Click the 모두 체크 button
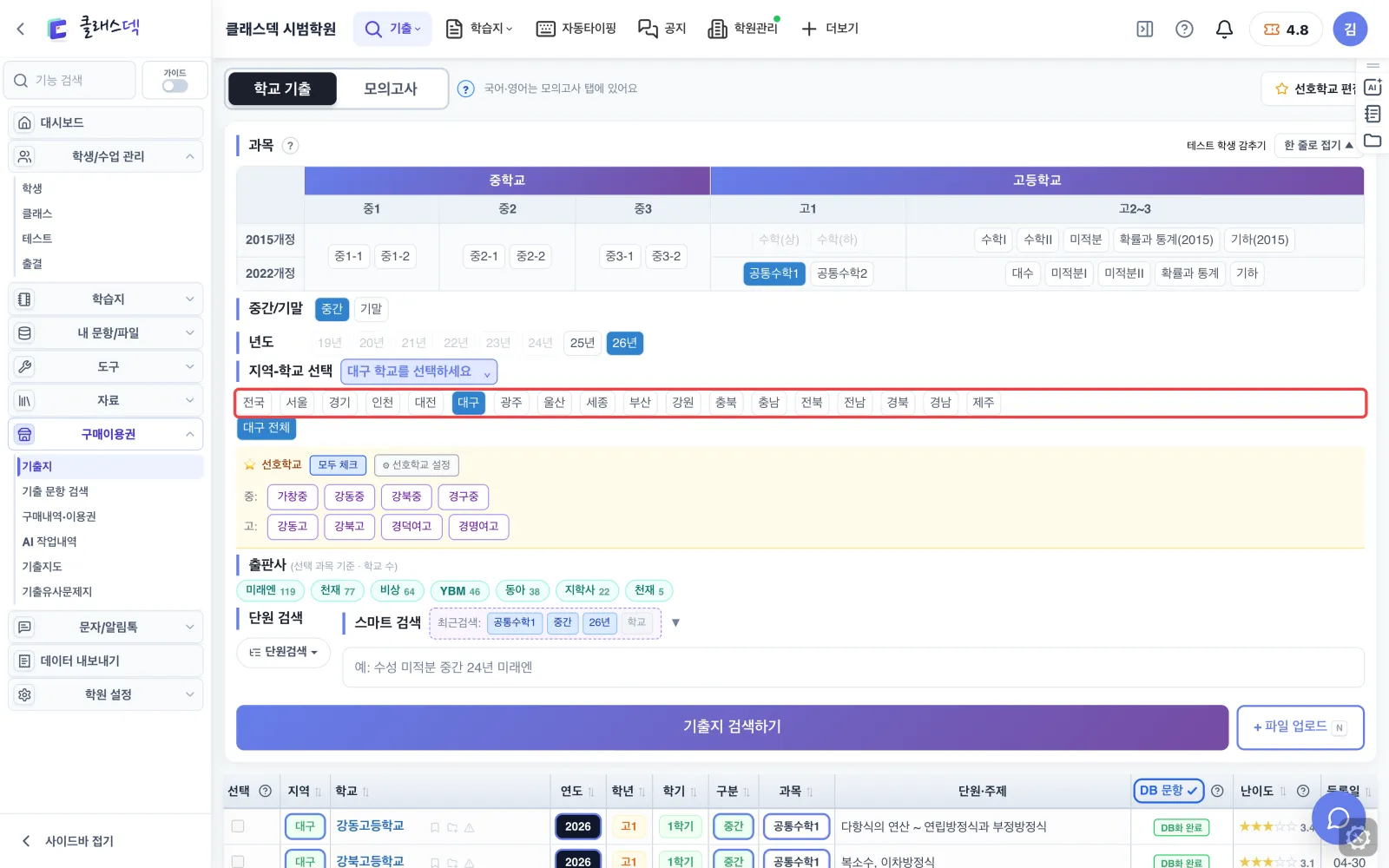The image size is (1389, 868). click(338, 465)
